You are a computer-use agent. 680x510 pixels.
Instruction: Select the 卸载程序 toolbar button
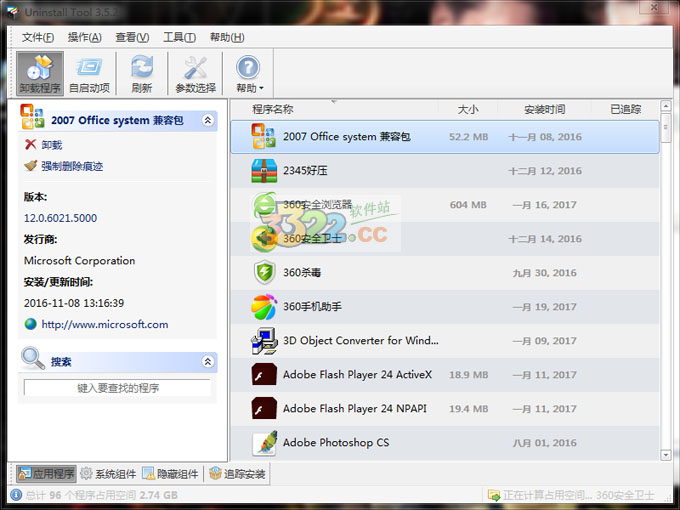click(40, 73)
